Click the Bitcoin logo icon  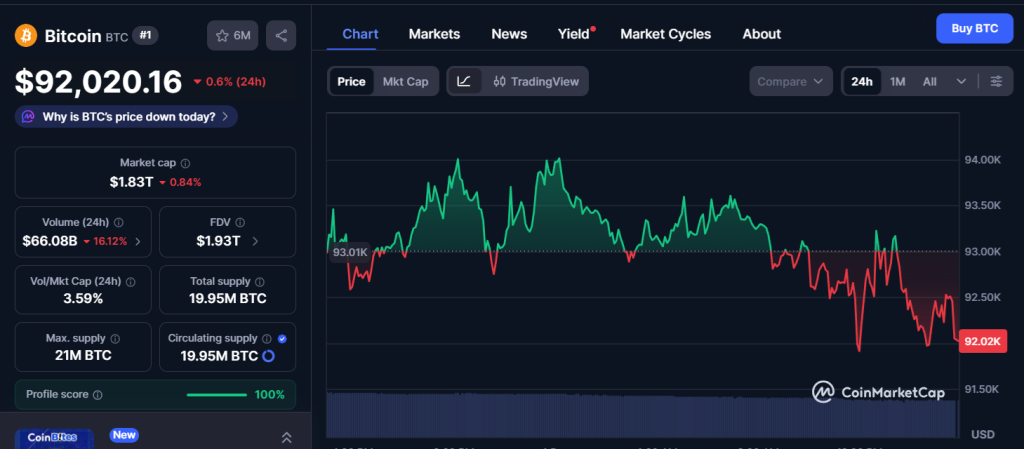(x=26, y=35)
